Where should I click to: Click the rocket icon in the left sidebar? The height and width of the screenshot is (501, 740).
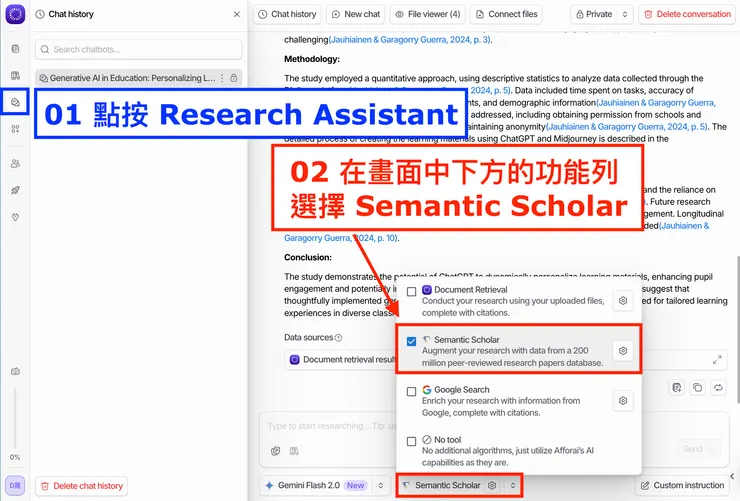[16, 191]
